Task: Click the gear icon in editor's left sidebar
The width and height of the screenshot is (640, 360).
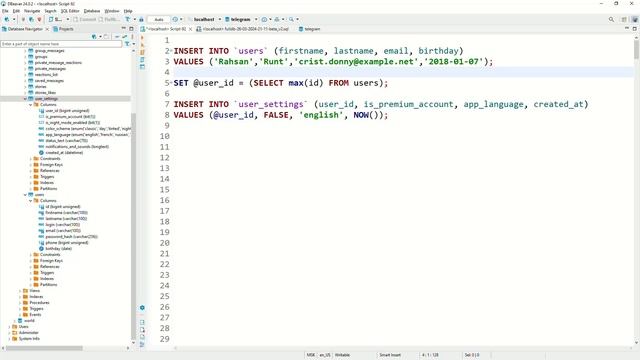Action: pyautogui.click(x=142, y=308)
